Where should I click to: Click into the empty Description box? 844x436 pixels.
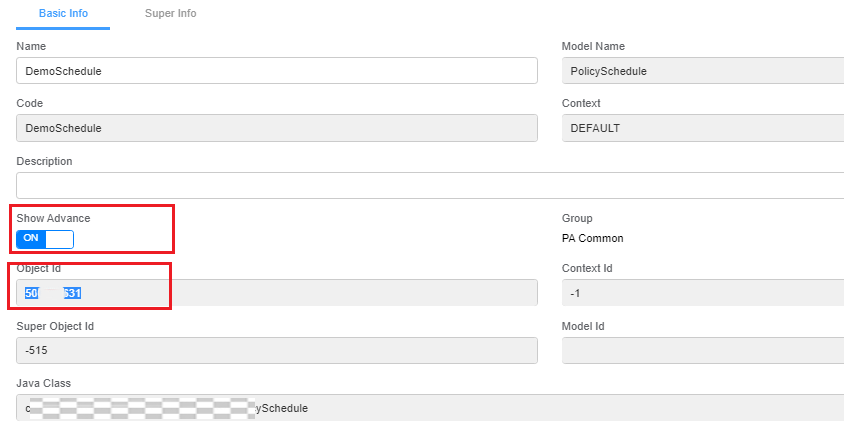[x=430, y=185]
